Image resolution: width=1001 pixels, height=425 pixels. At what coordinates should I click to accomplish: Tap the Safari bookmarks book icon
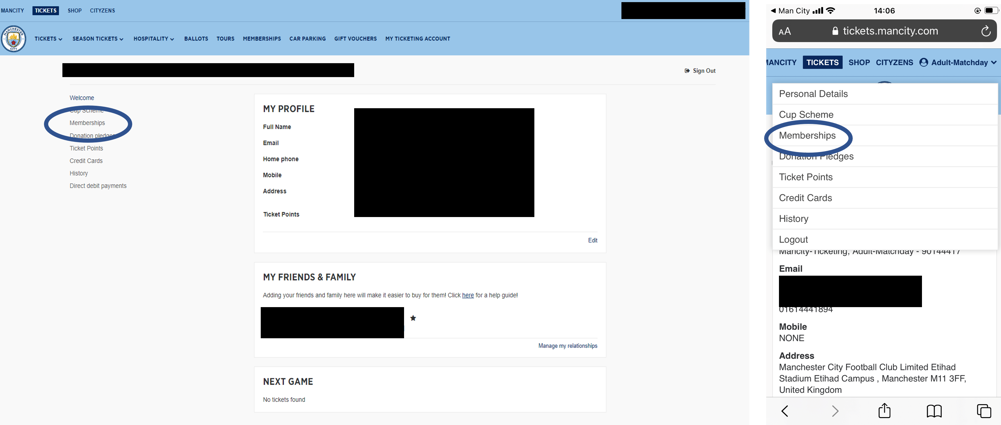pyautogui.click(x=934, y=411)
